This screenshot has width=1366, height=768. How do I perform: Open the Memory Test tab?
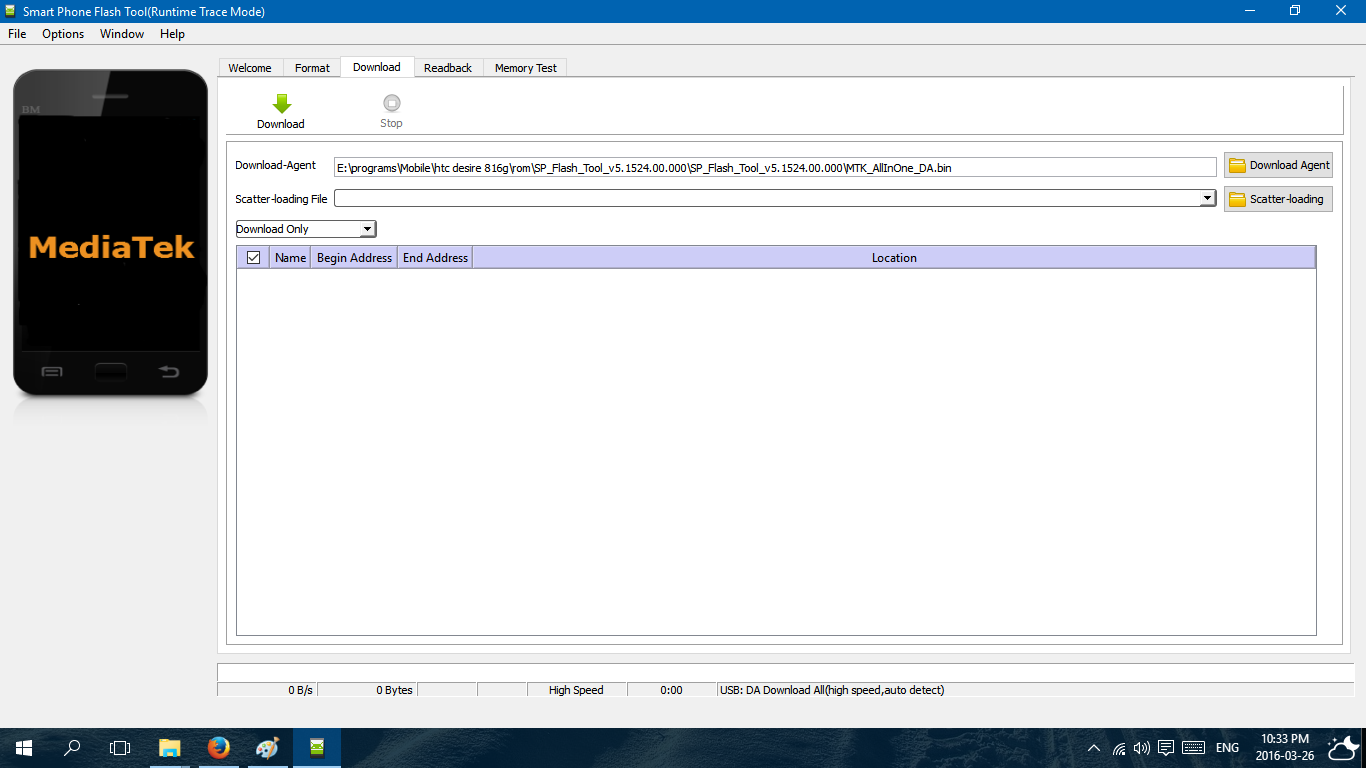click(526, 68)
